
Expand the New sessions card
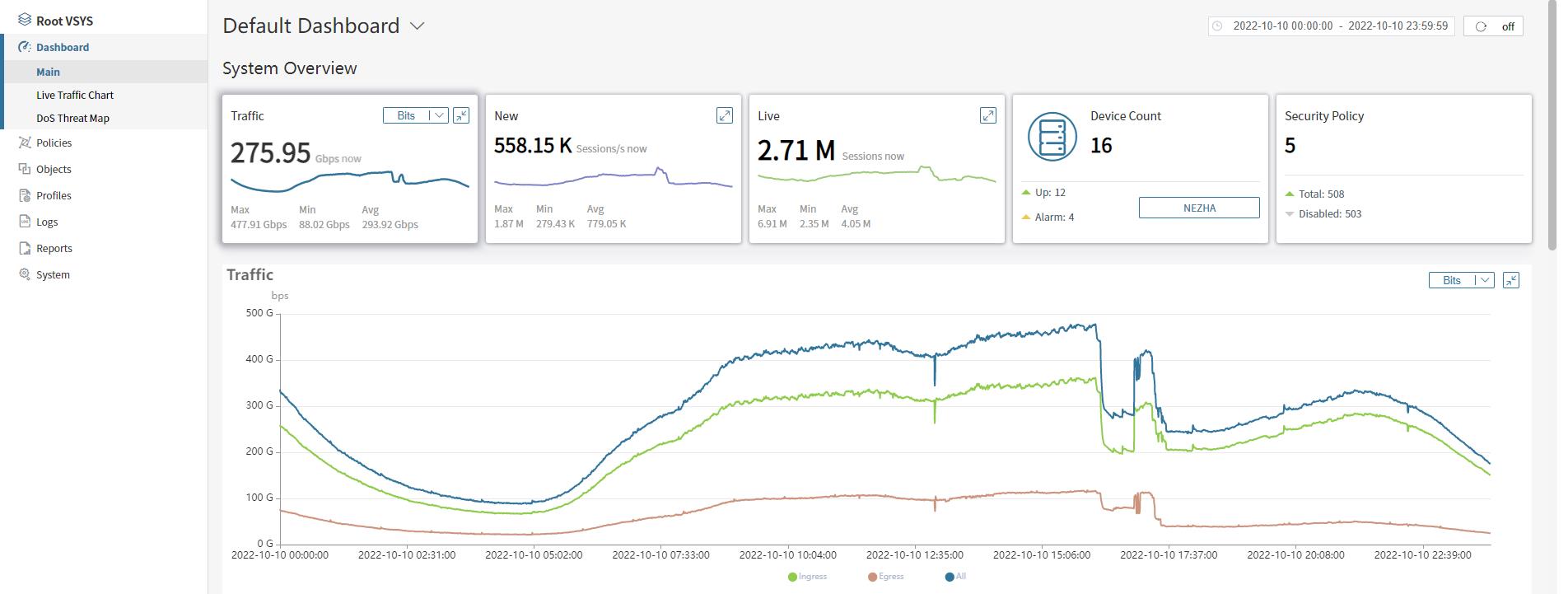tap(725, 115)
